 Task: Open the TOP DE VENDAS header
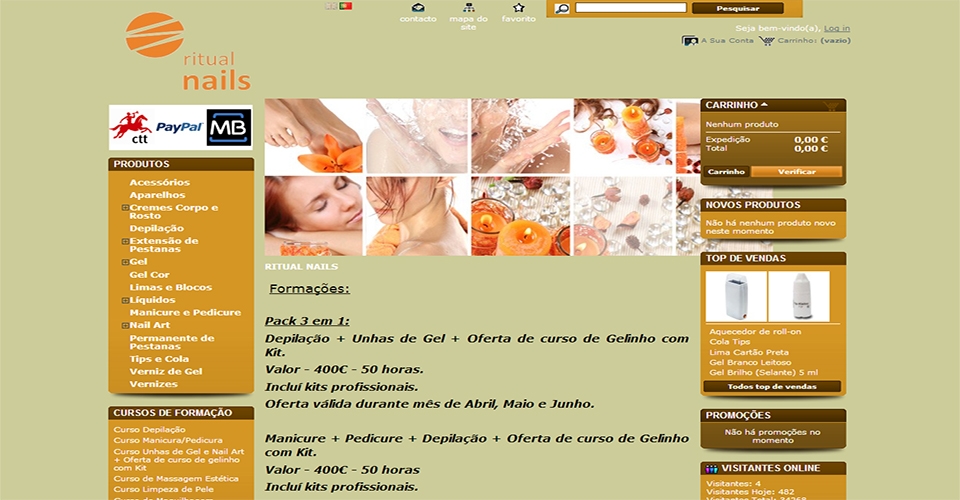click(773, 258)
